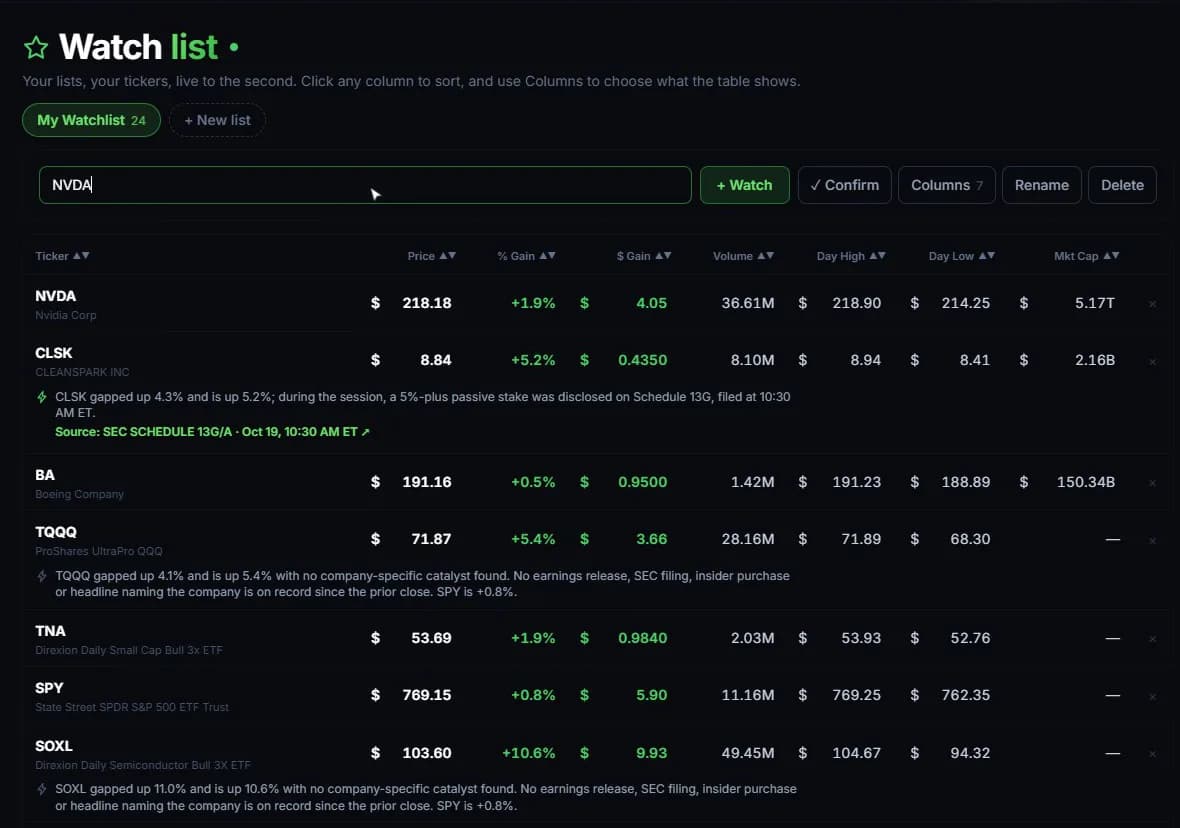Click SPY day low 762.35
Screen dimensions: 1180x828
(x=966, y=695)
